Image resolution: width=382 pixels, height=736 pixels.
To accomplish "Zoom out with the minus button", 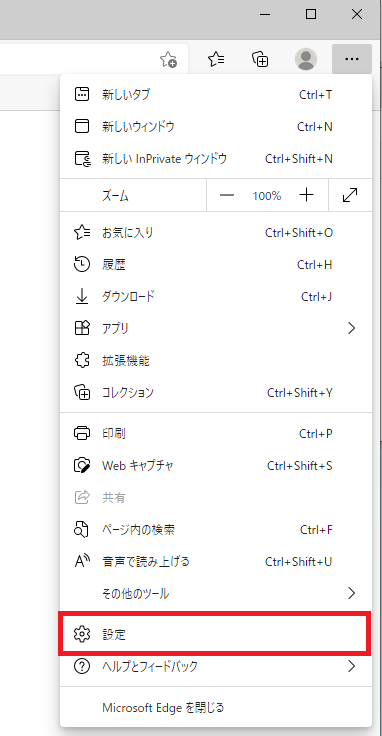I will point(227,195).
